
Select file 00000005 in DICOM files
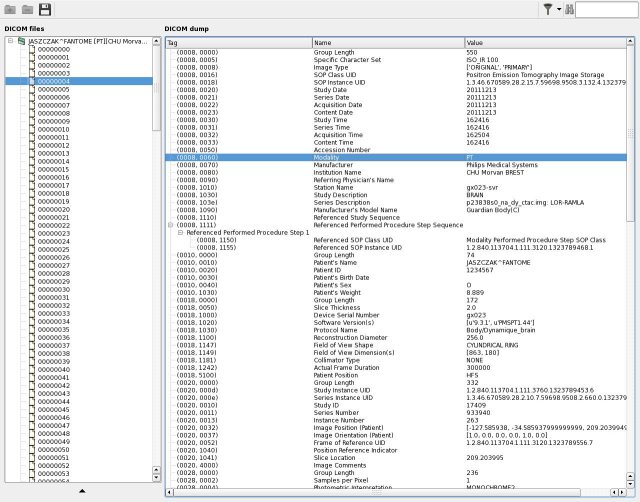[53, 89]
